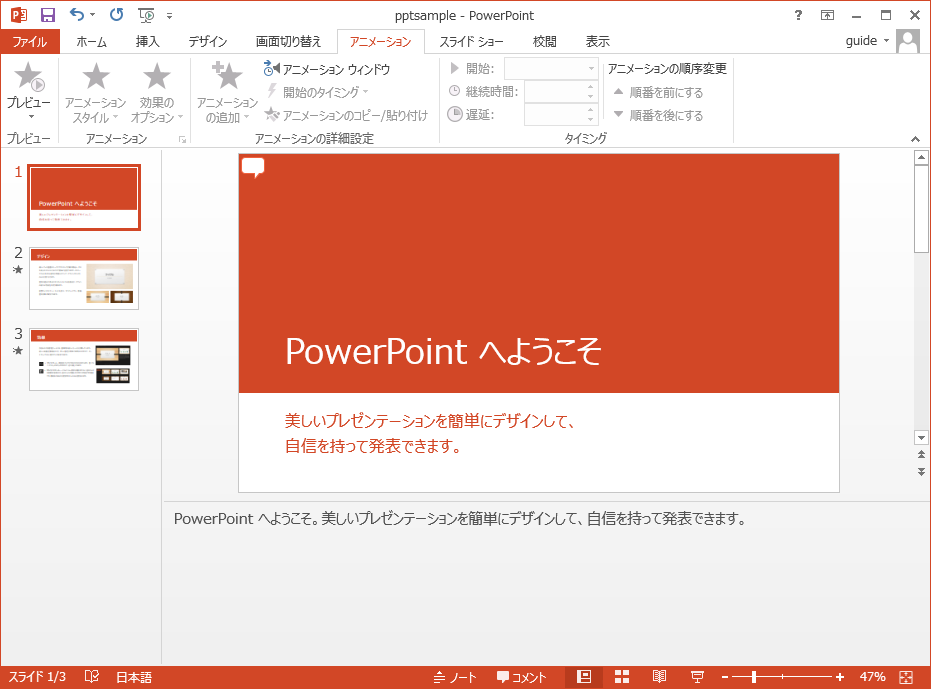The height and width of the screenshot is (689, 931).
Task: Click the プレビュー star play icon
Action: pyautogui.click(x=28, y=77)
